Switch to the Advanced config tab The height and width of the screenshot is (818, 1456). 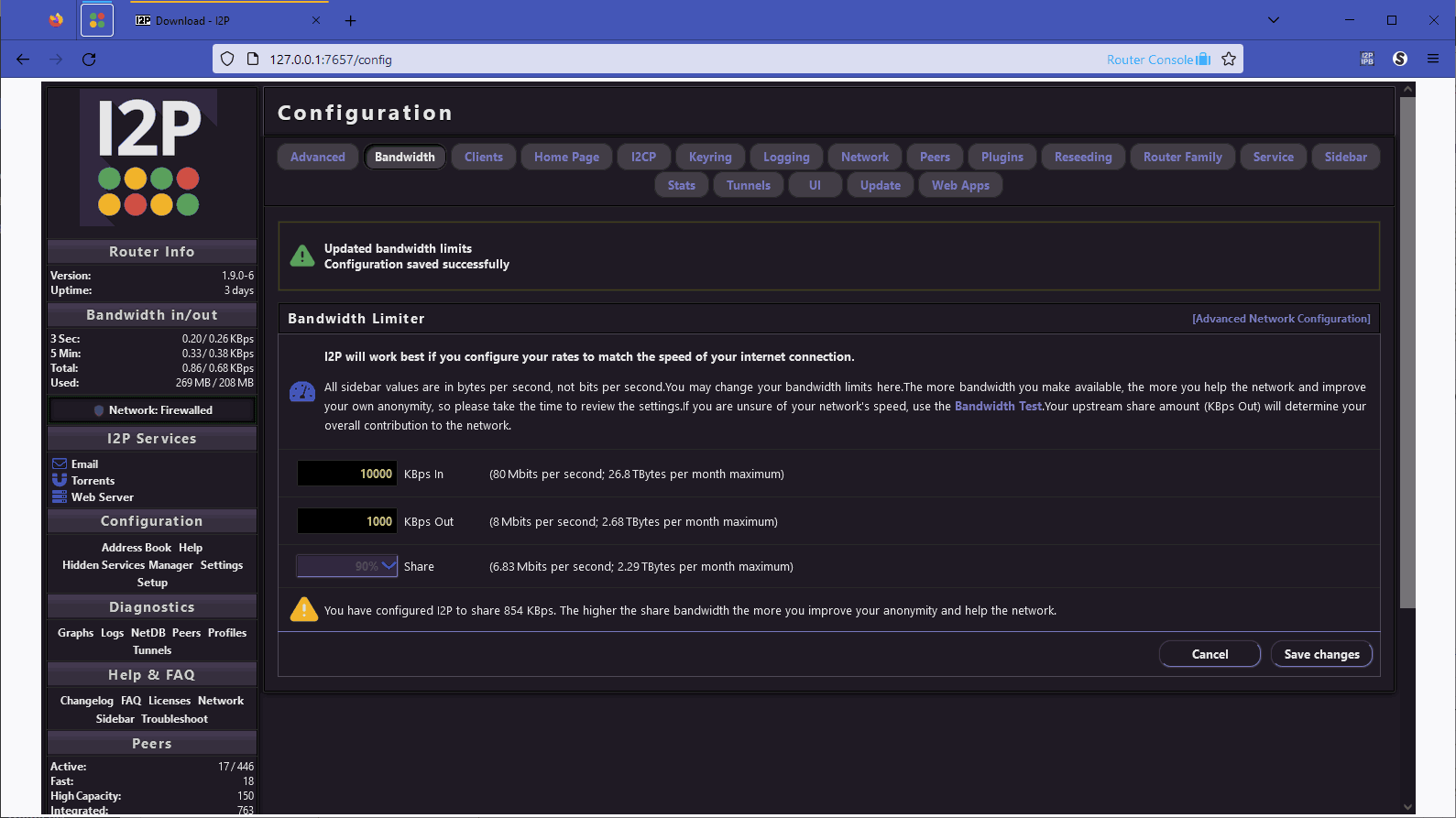pos(318,157)
